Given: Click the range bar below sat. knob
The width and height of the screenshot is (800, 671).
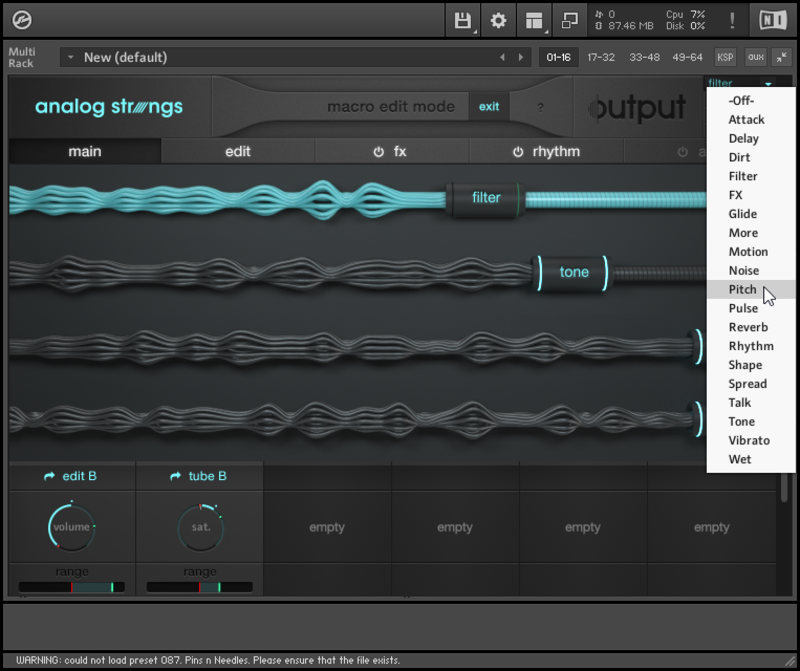Looking at the screenshot, I should 199,587.
